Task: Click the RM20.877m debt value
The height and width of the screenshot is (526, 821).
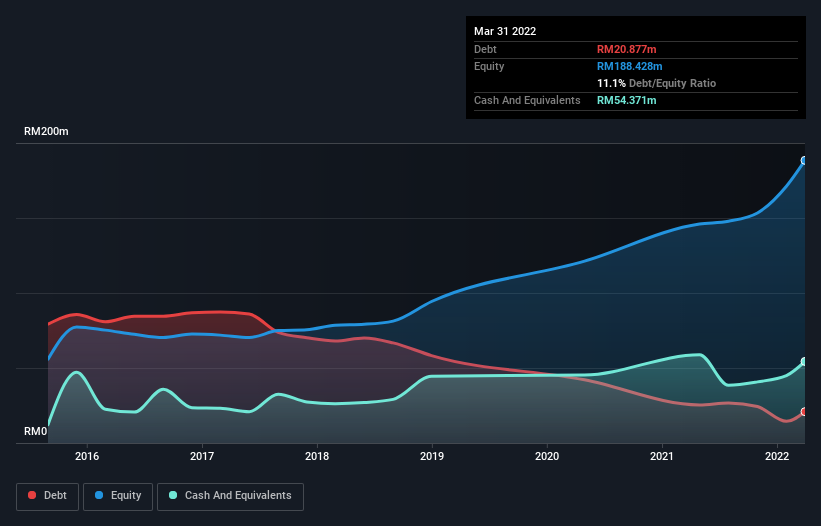Action: click(x=627, y=49)
